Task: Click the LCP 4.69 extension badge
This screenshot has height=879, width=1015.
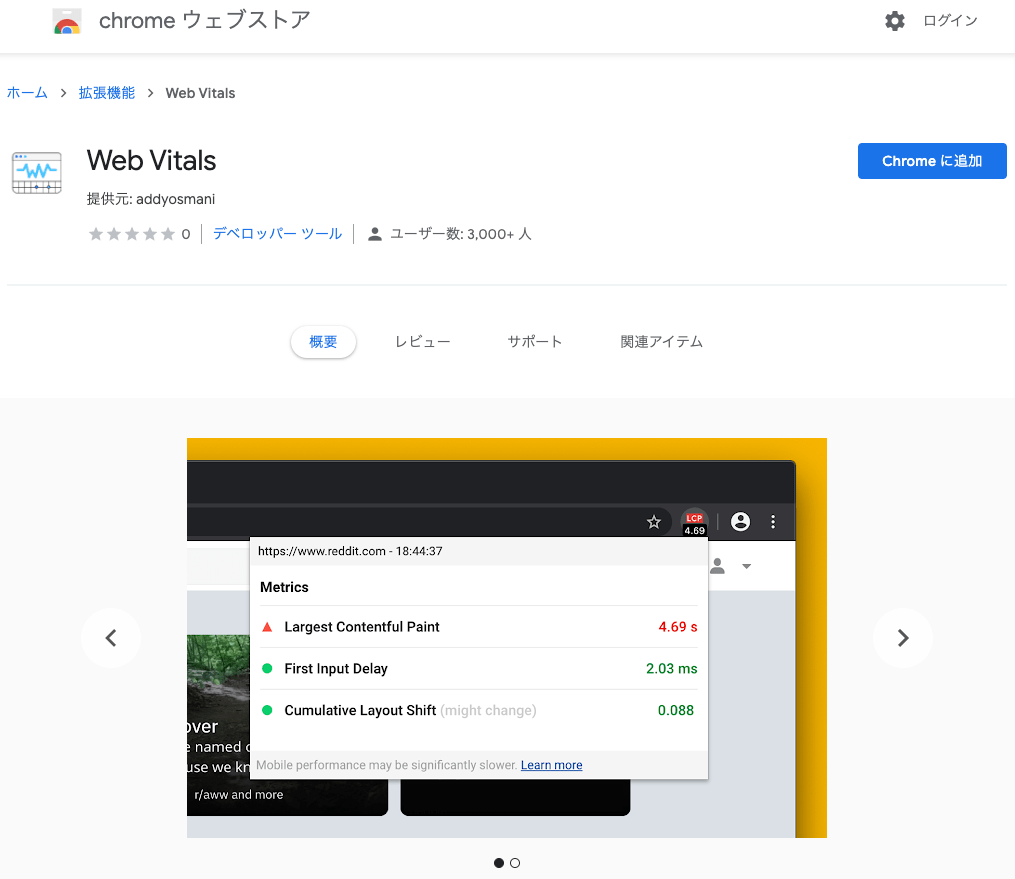Action: click(x=695, y=523)
